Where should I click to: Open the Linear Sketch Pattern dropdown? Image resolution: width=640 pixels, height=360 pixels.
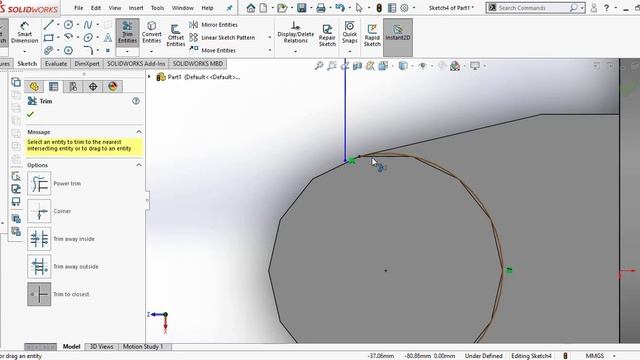[270, 38]
